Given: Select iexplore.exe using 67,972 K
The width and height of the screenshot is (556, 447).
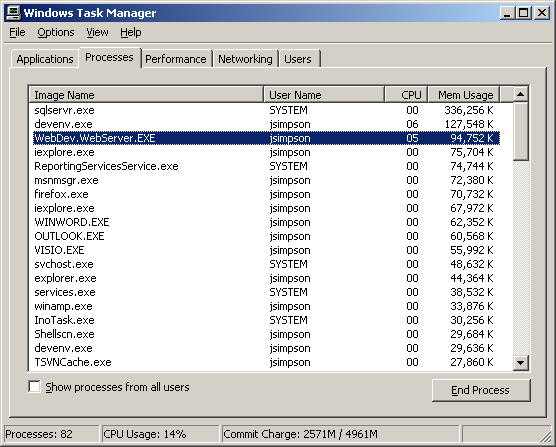Looking at the screenshot, I should pos(266,208).
